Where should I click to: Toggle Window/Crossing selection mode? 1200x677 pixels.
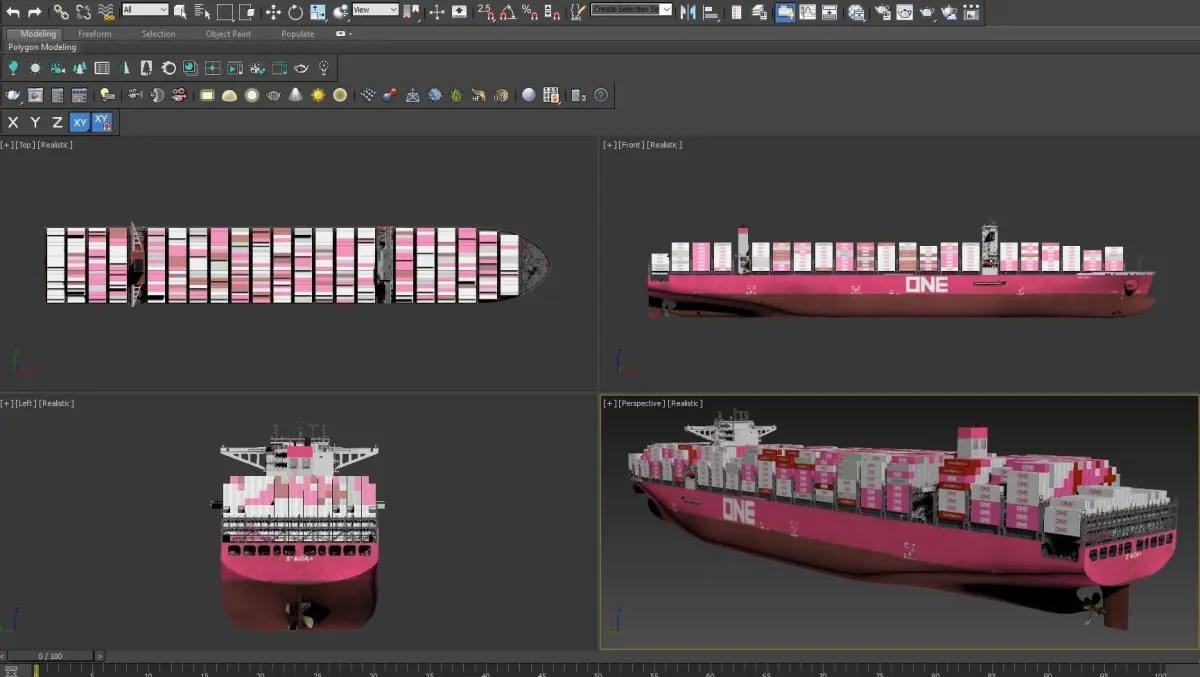[247, 12]
